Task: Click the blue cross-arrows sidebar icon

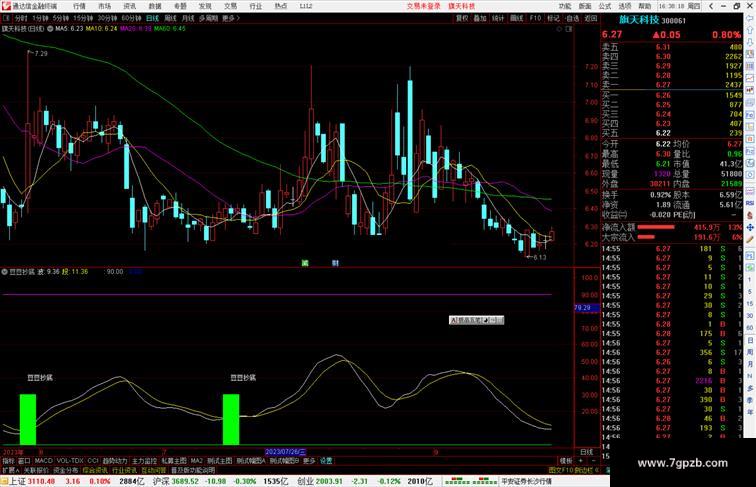Action: pos(750,227)
